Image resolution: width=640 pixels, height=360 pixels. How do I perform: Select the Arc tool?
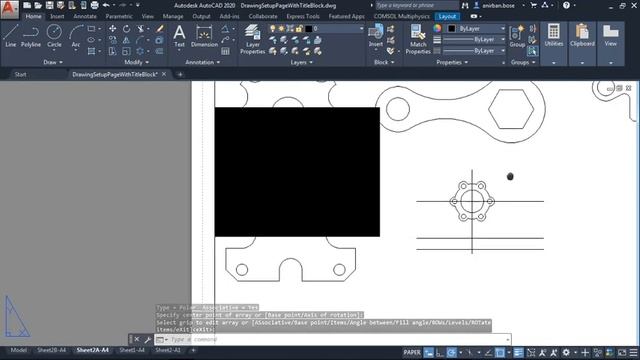tap(76, 36)
